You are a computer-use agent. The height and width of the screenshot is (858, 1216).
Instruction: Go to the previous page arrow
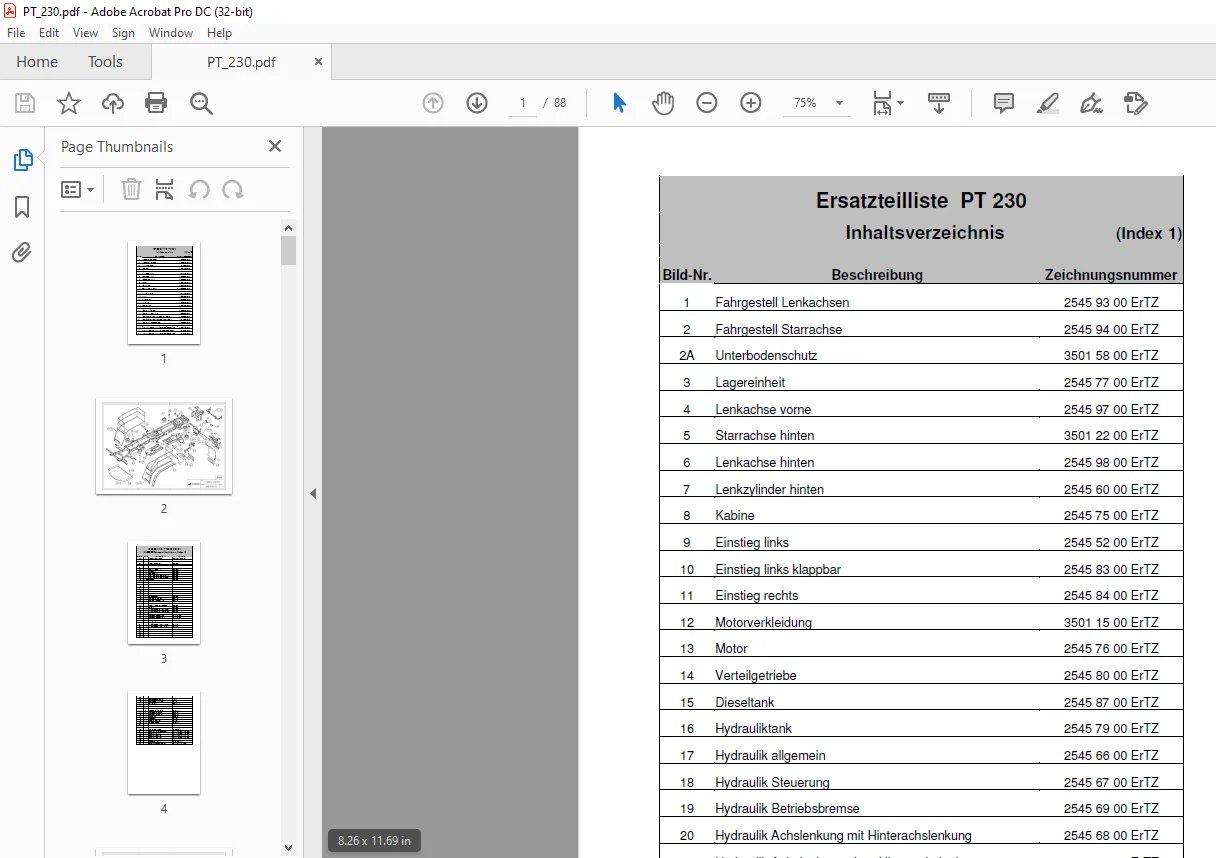click(x=433, y=103)
